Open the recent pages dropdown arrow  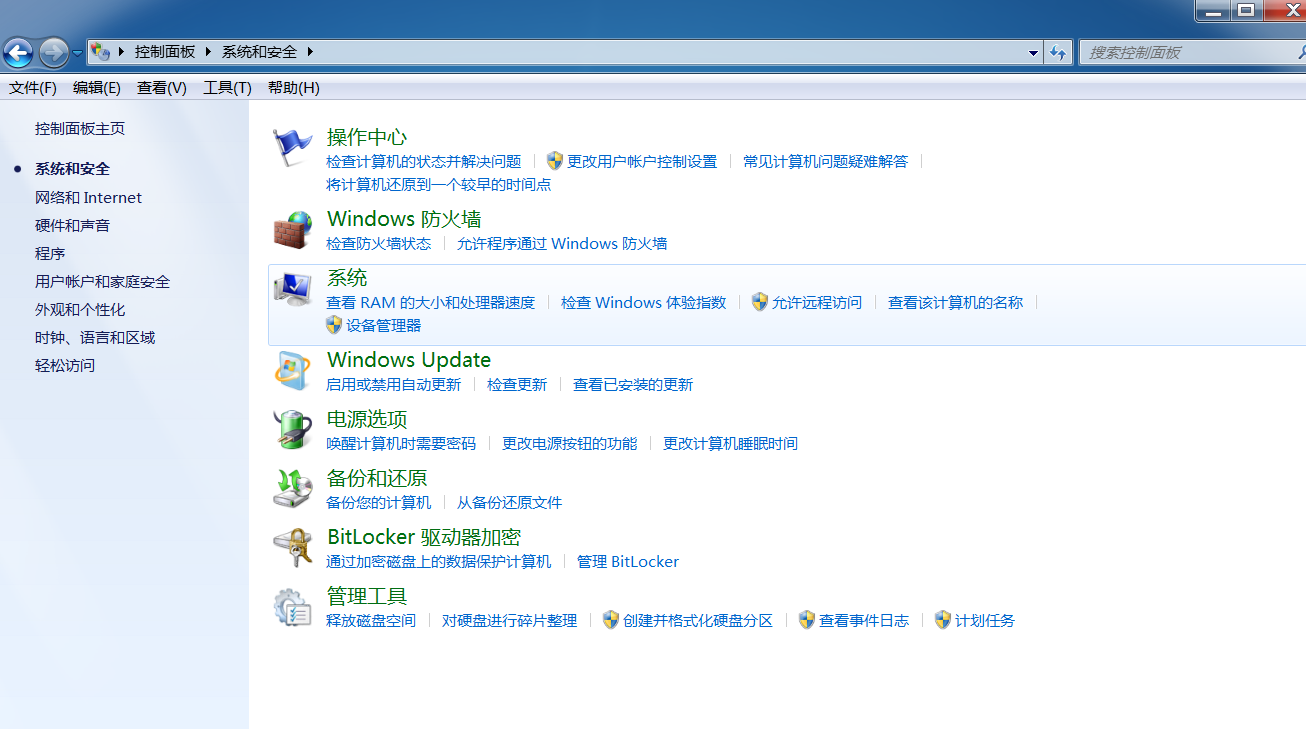click(x=77, y=53)
